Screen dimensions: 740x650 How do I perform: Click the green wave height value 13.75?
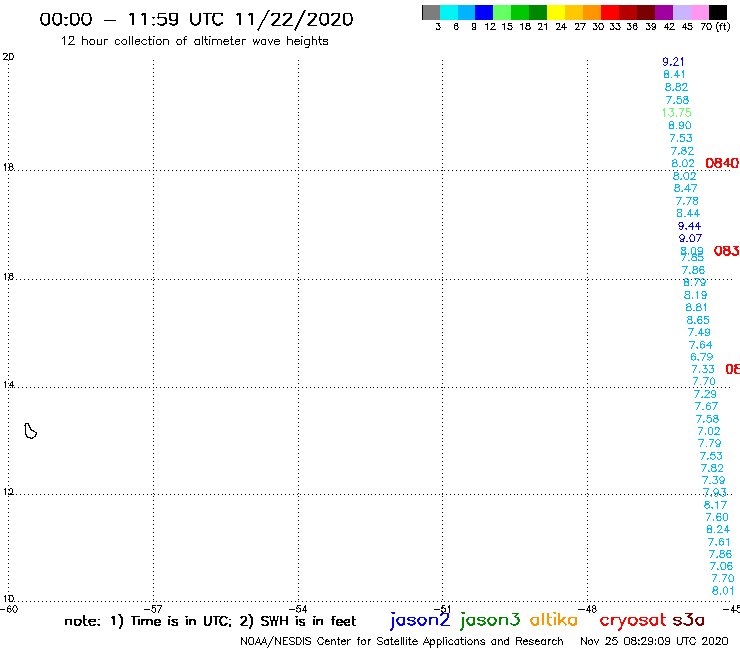pos(676,113)
